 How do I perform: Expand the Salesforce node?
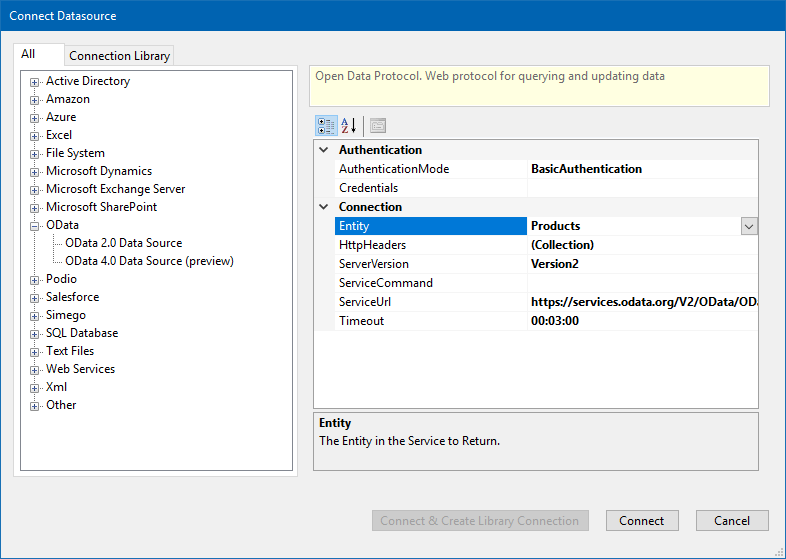coord(34,298)
